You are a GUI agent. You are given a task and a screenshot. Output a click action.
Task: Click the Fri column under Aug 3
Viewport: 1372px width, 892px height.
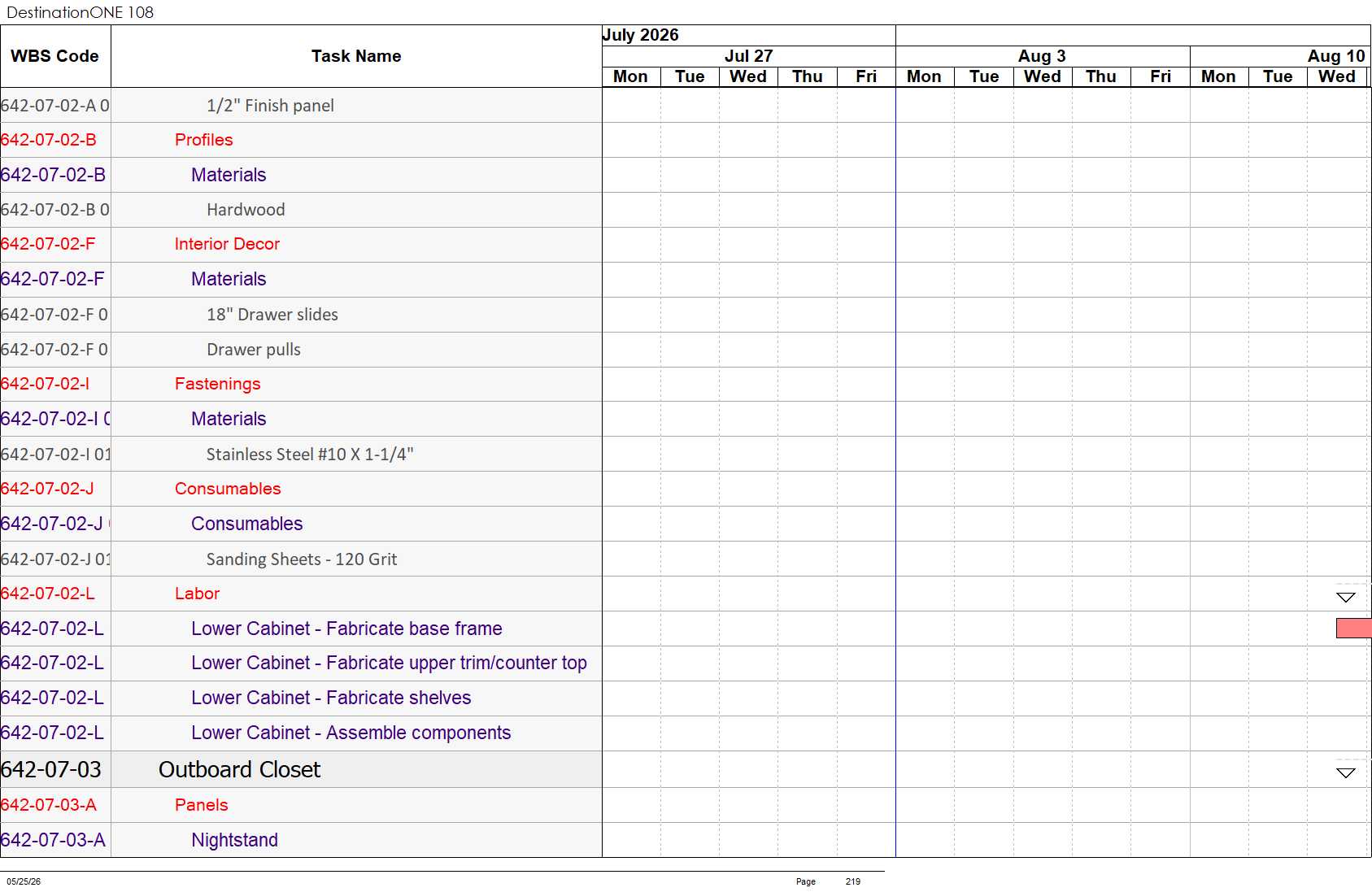[x=1160, y=76]
